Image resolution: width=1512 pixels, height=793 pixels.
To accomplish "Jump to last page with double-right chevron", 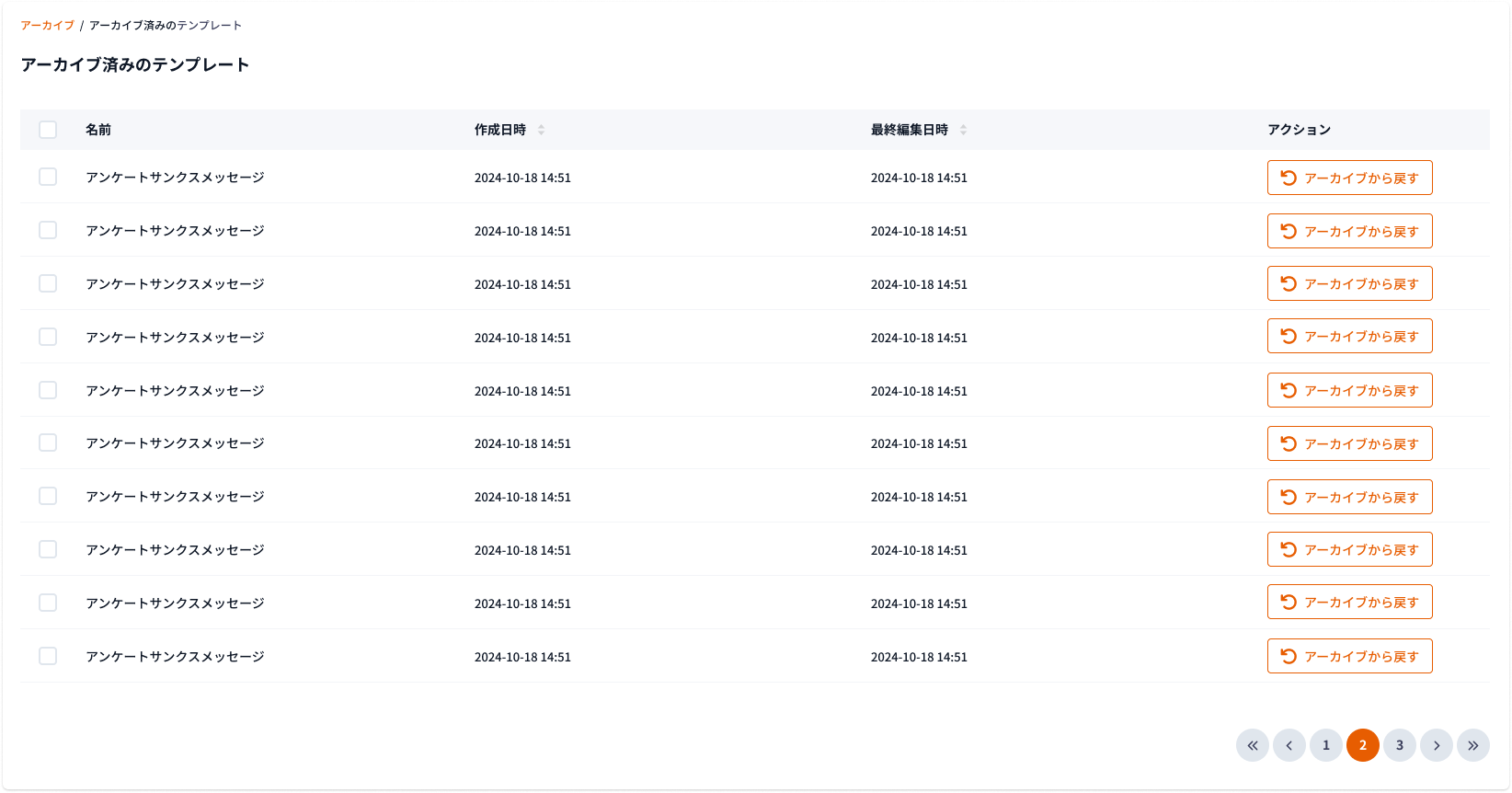I will point(1472,745).
